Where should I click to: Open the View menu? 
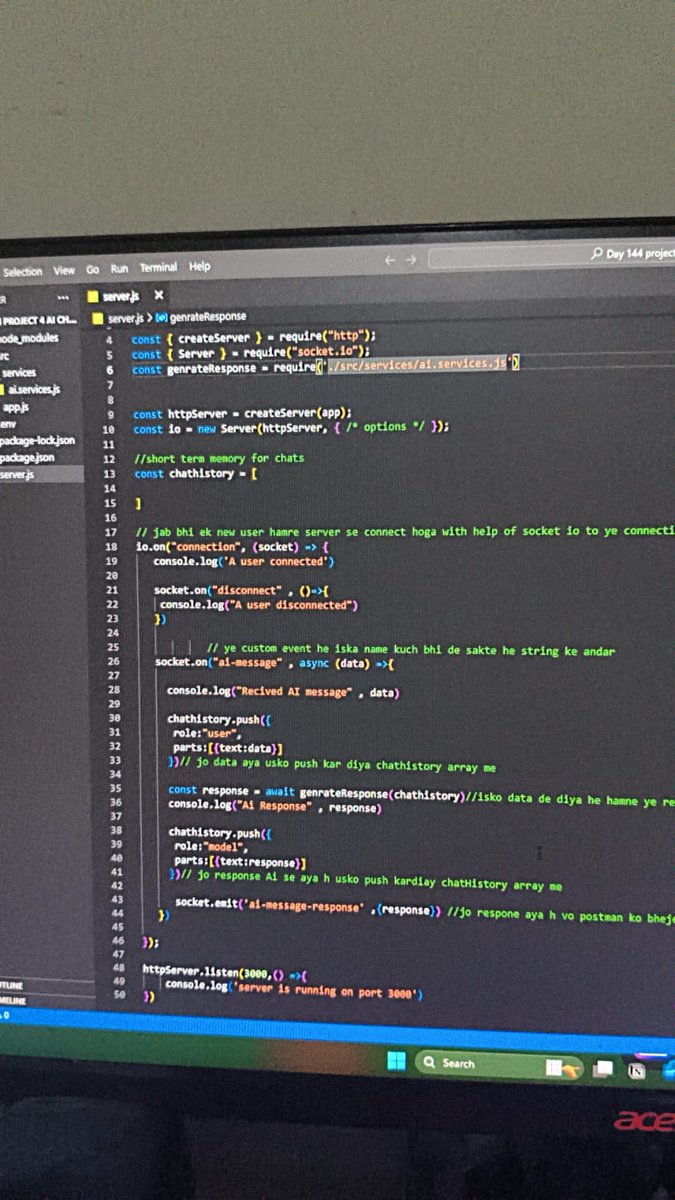[64, 270]
